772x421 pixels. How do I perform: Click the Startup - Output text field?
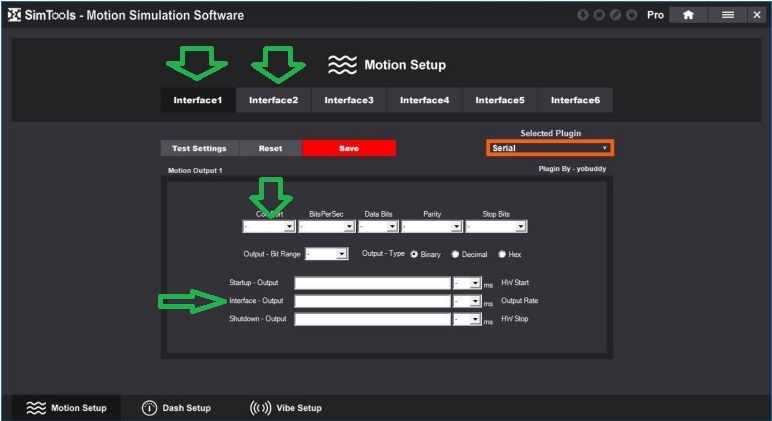point(373,283)
